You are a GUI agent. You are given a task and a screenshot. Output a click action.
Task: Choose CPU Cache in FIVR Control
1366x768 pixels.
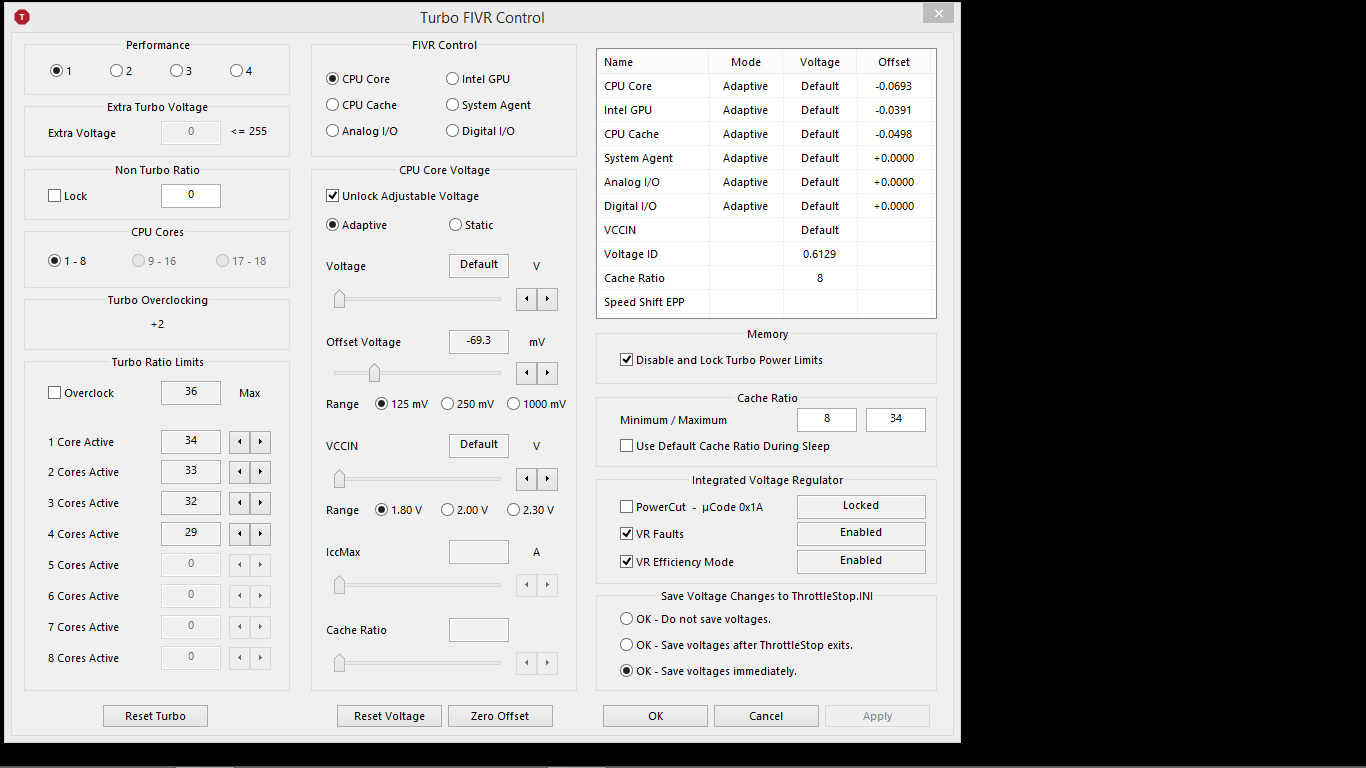[362, 105]
